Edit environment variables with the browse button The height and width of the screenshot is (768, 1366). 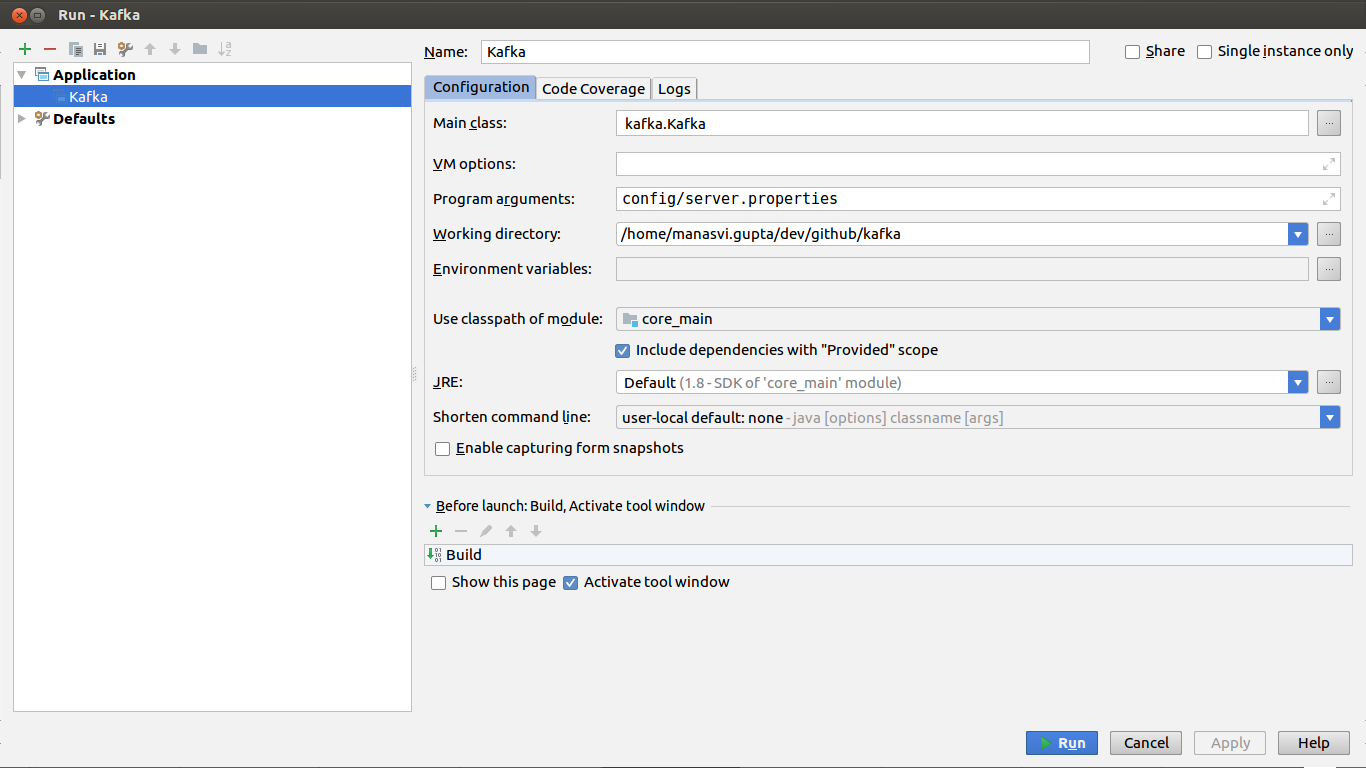(x=1328, y=269)
